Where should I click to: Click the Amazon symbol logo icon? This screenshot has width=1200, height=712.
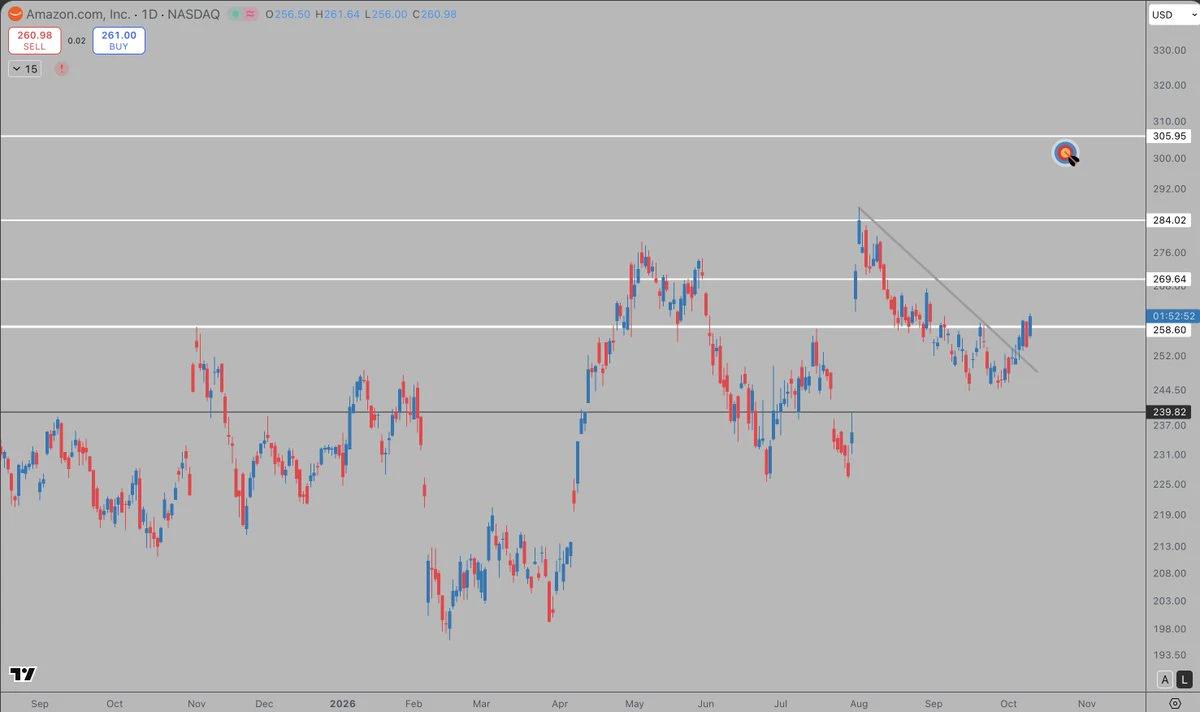[x=15, y=14]
